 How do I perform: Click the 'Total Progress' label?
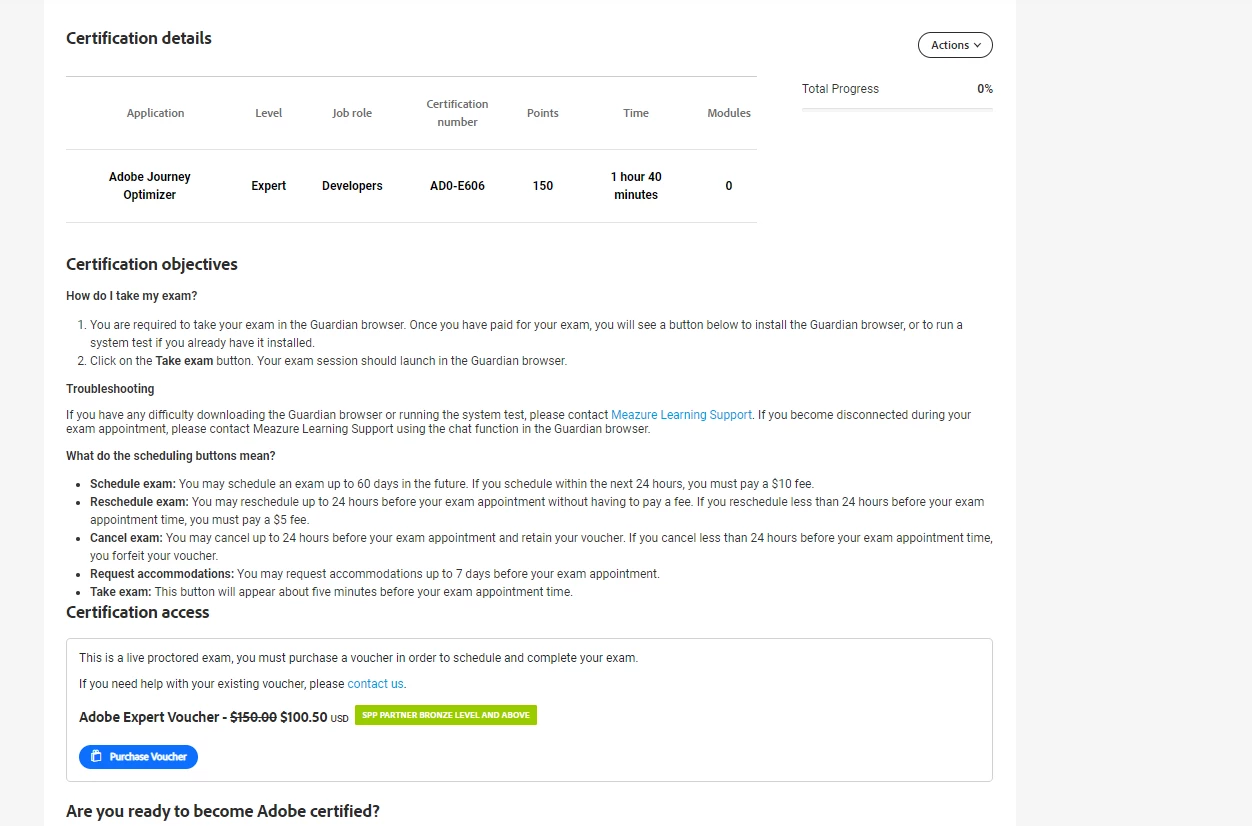pyautogui.click(x=840, y=89)
